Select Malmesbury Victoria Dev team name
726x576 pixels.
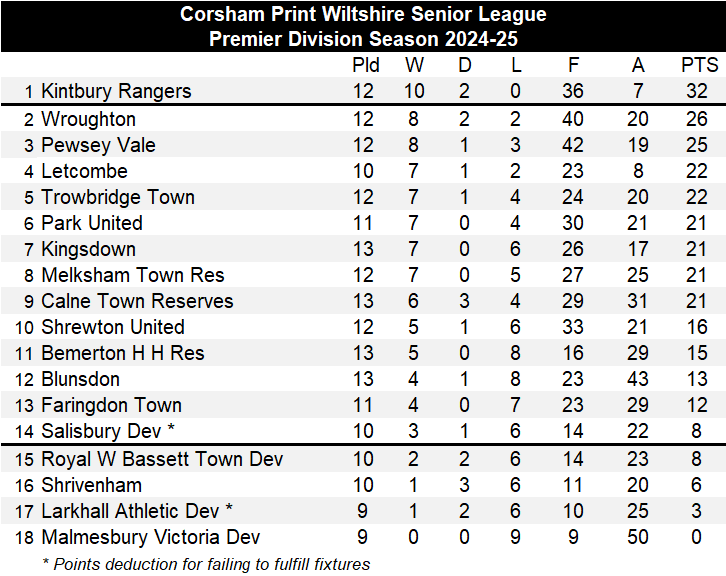coord(151,537)
